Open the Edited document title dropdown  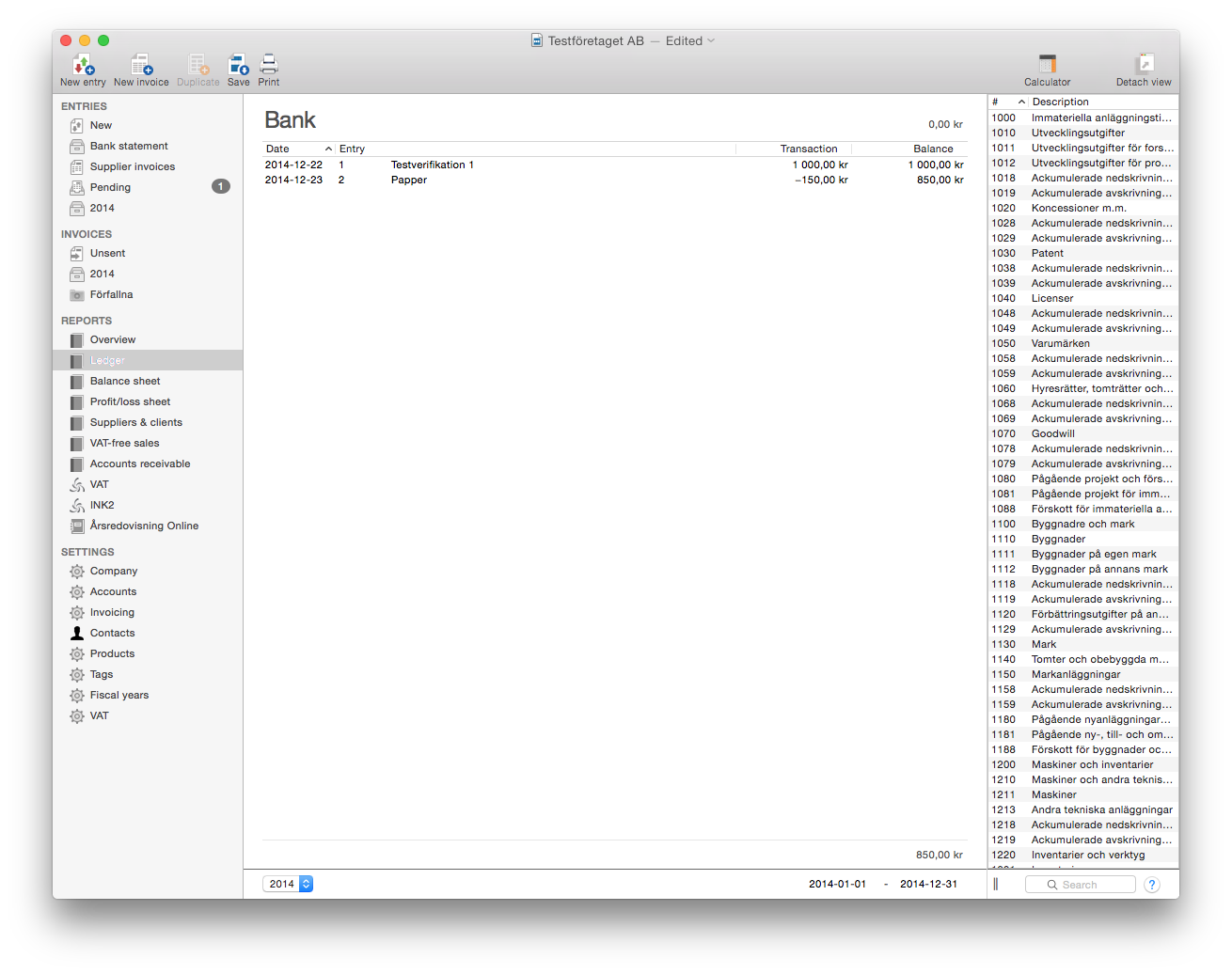tap(690, 40)
